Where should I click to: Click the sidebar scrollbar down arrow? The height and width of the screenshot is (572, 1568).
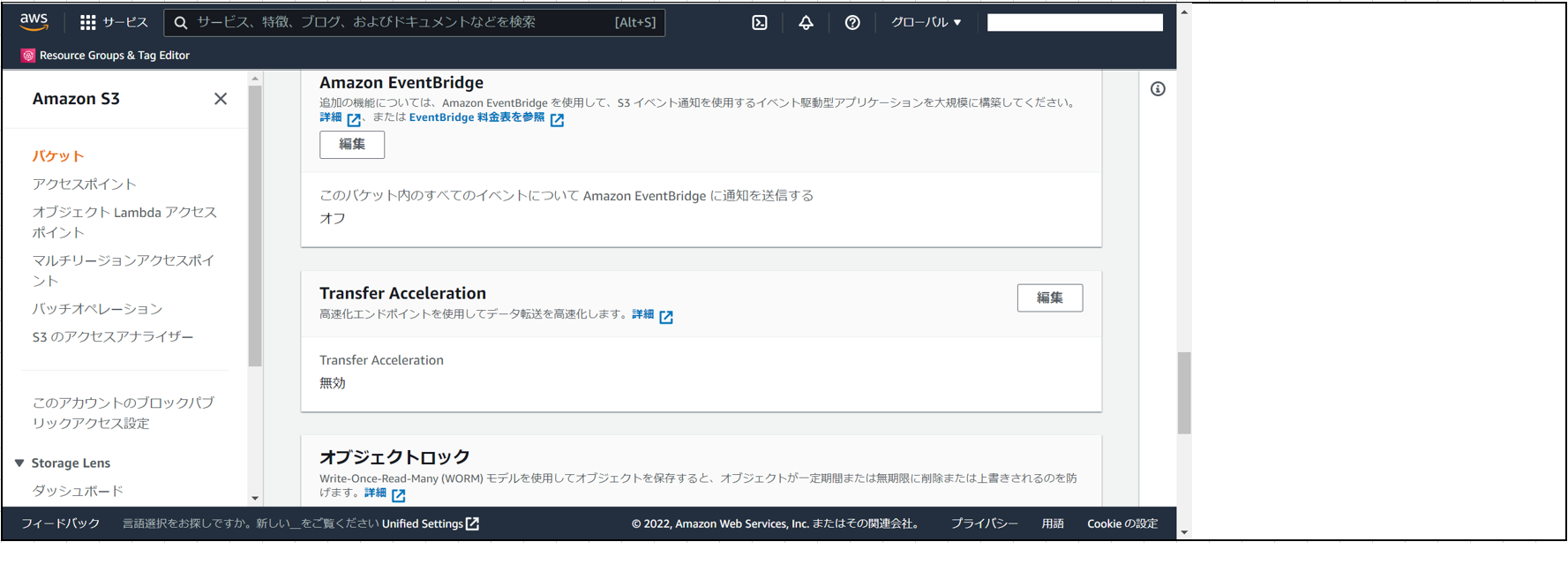click(x=255, y=499)
